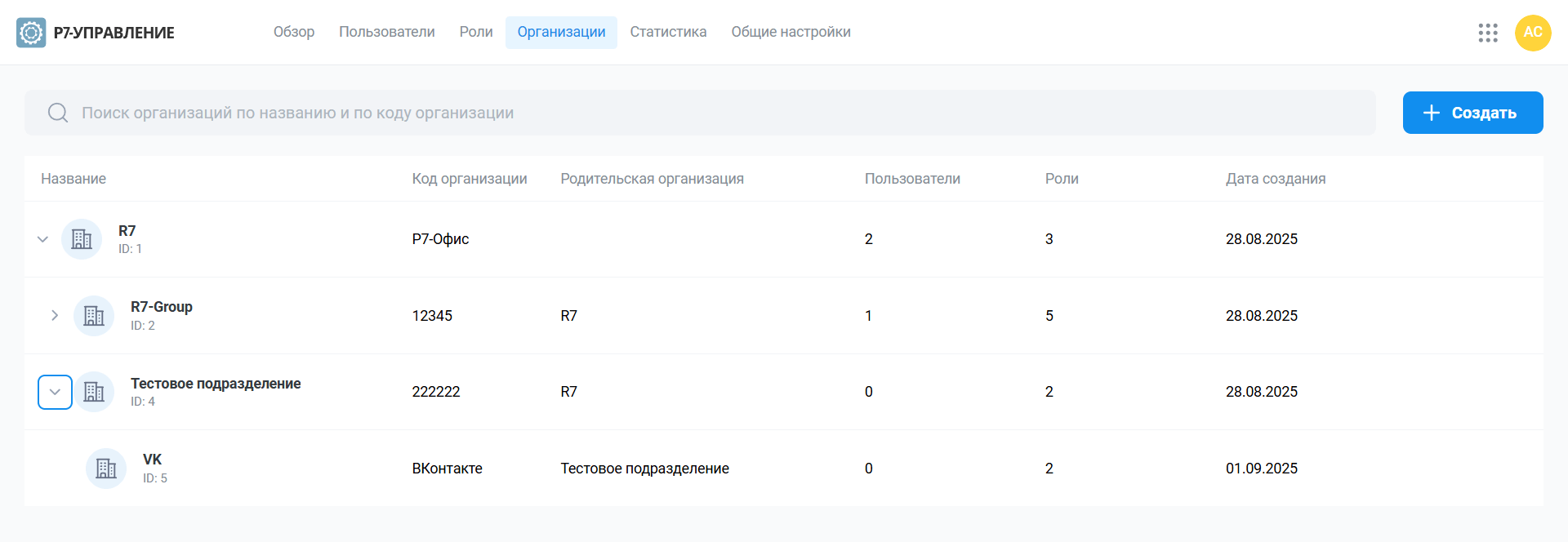This screenshot has width=1568, height=542.
Task: Open the R7 organization name
Action: coord(127,231)
